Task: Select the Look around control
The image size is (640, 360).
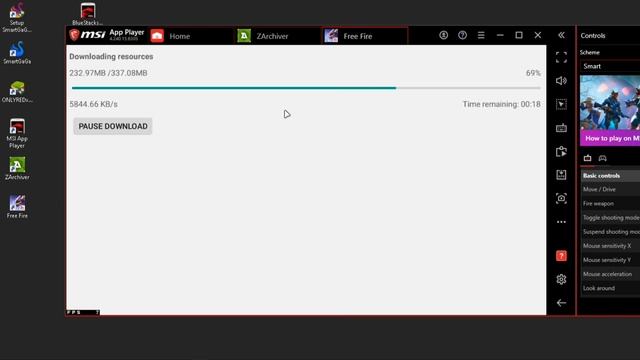Action: (x=610, y=288)
